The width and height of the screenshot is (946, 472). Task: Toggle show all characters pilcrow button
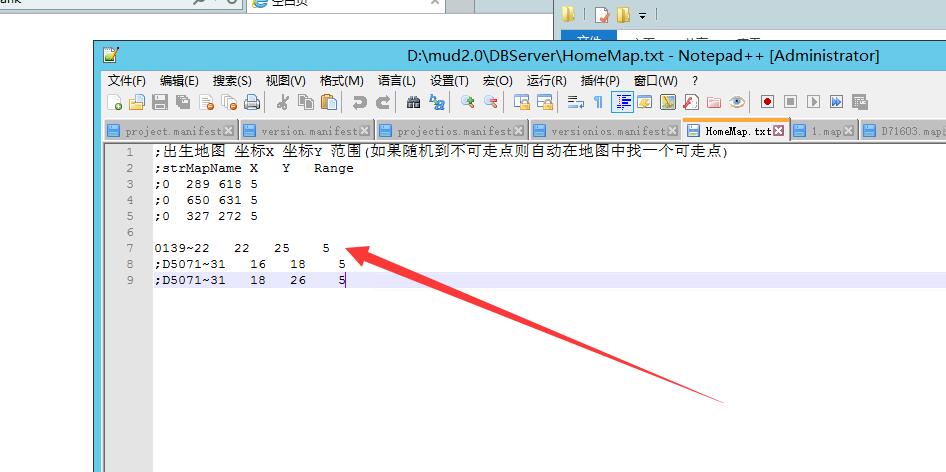[598, 102]
